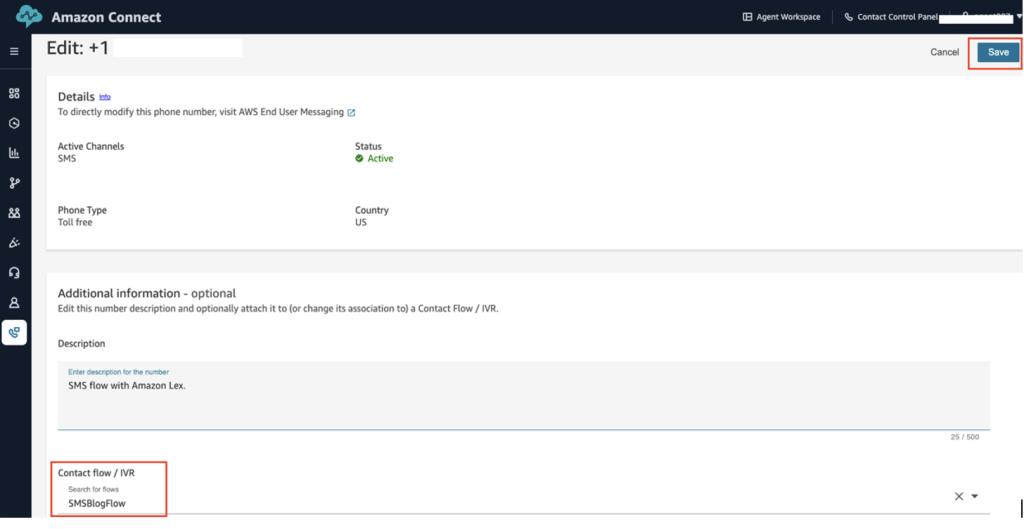Screen dimensions: 1024x529
Task: Click the Phone Type label
Action: click(x=82, y=210)
